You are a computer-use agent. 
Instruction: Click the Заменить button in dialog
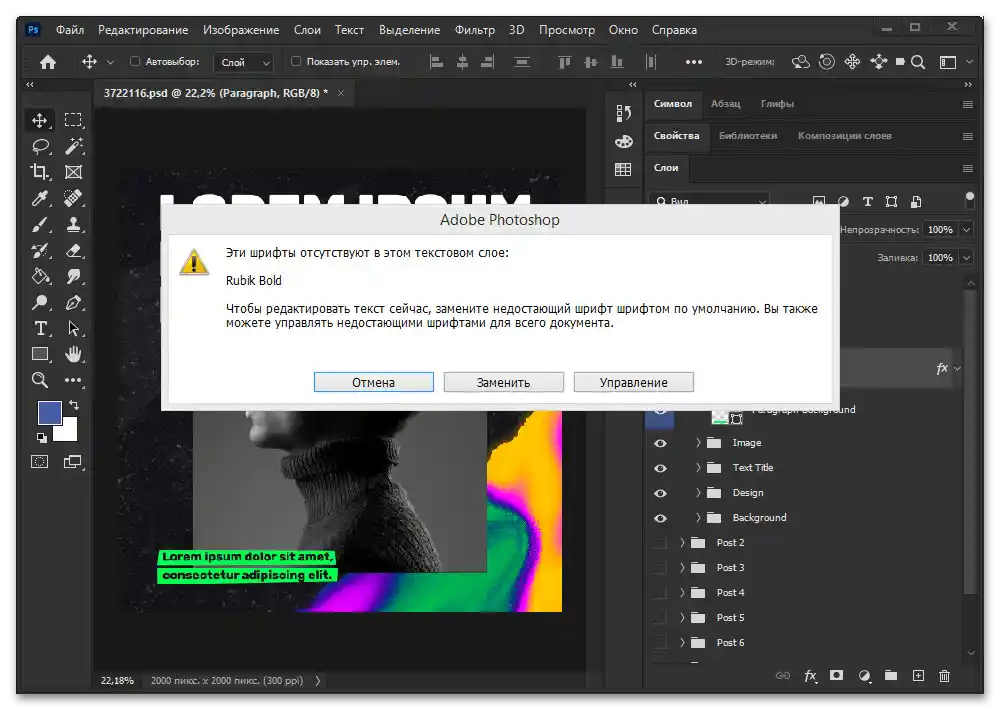(x=504, y=382)
